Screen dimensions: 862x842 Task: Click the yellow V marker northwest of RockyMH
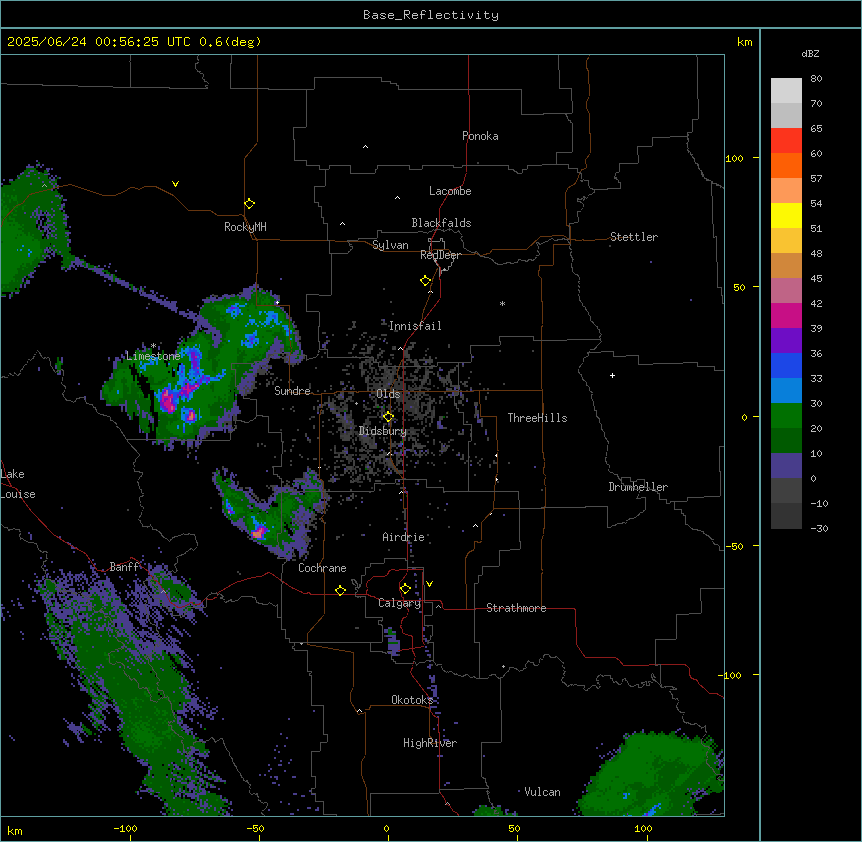[175, 184]
